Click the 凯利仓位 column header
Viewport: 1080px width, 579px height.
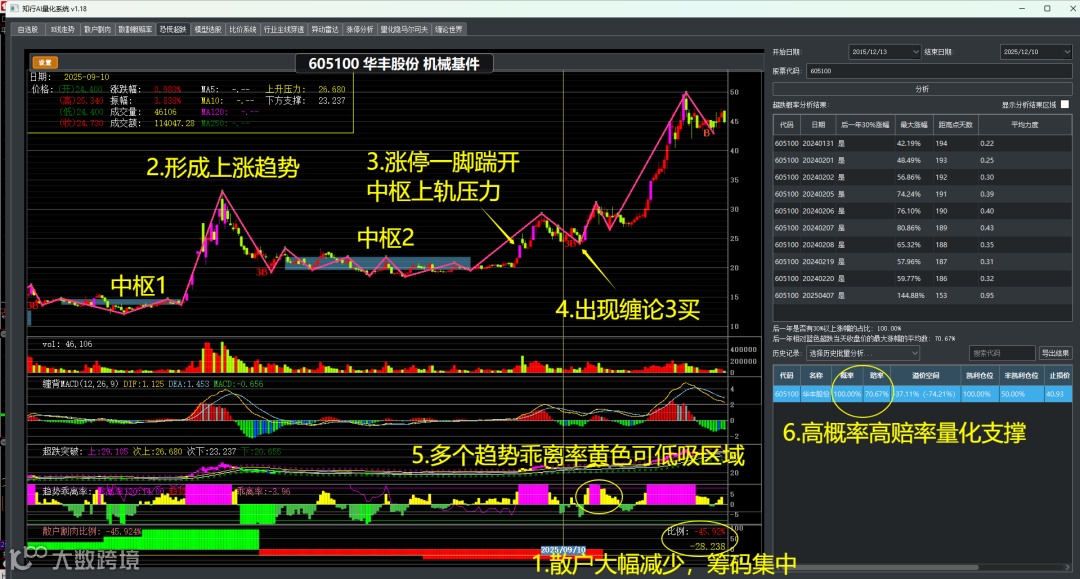[979, 375]
